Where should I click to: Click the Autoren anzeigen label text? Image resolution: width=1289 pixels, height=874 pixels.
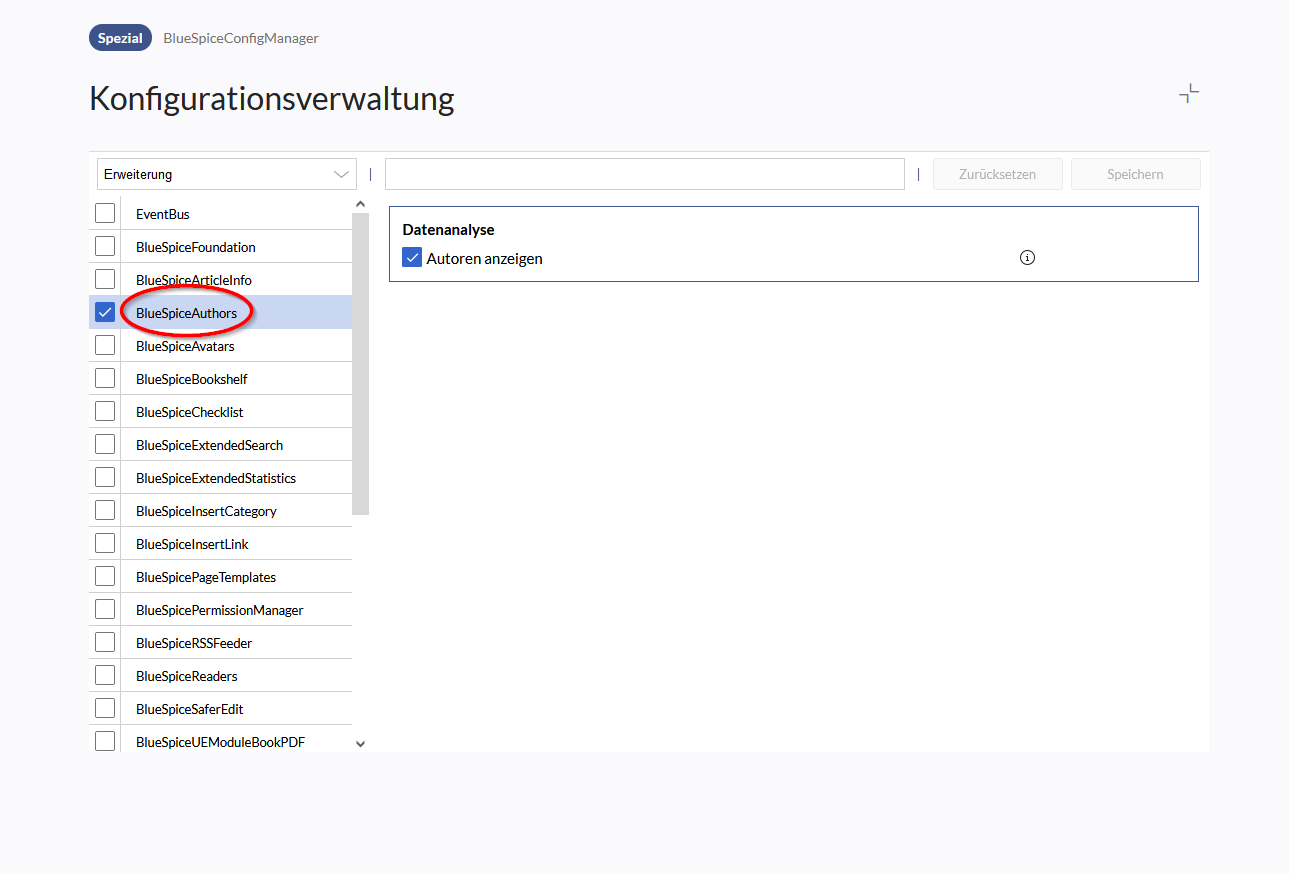point(484,258)
